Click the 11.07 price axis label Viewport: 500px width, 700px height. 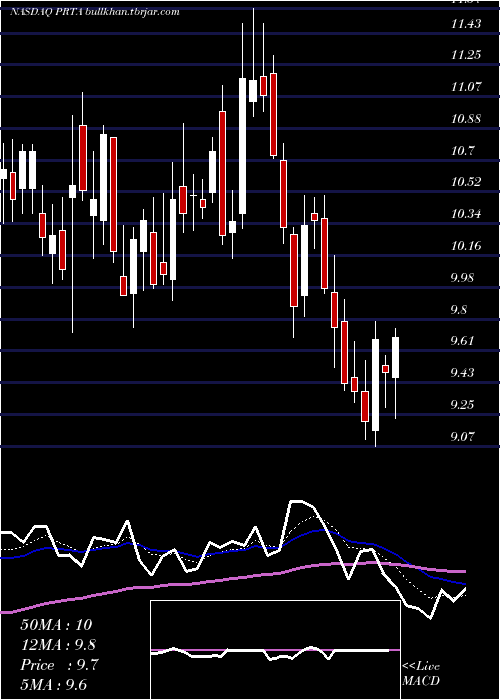click(466, 87)
